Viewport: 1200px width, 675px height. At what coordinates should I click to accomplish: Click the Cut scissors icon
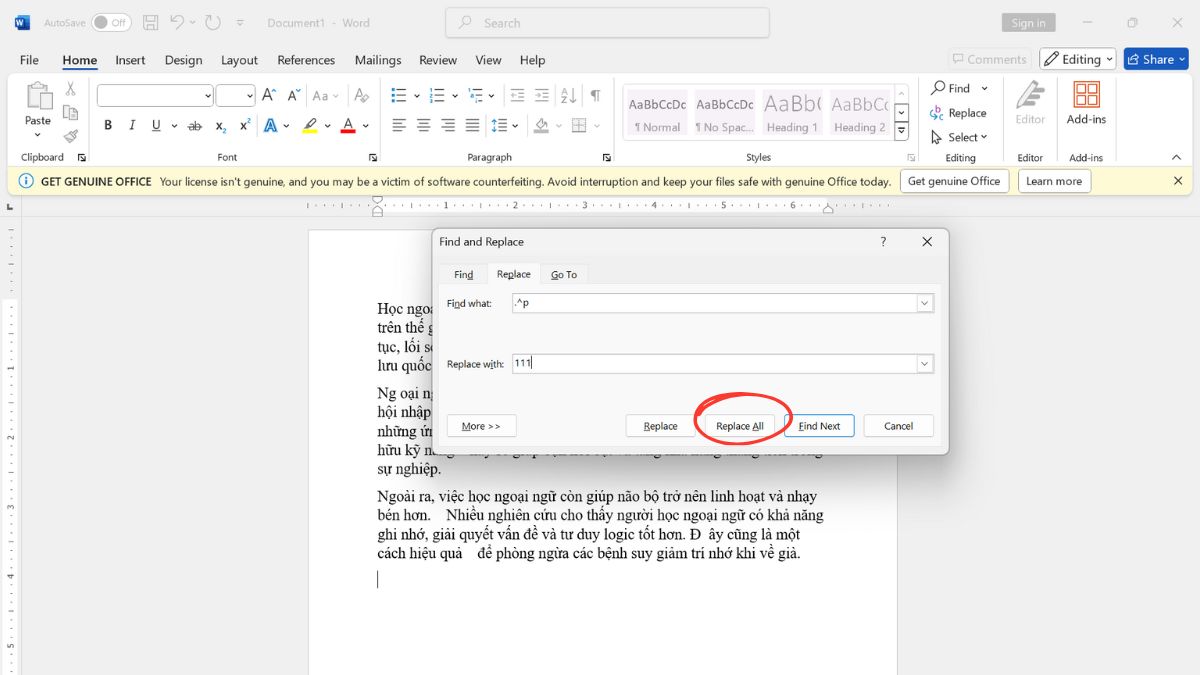tap(71, 88)
